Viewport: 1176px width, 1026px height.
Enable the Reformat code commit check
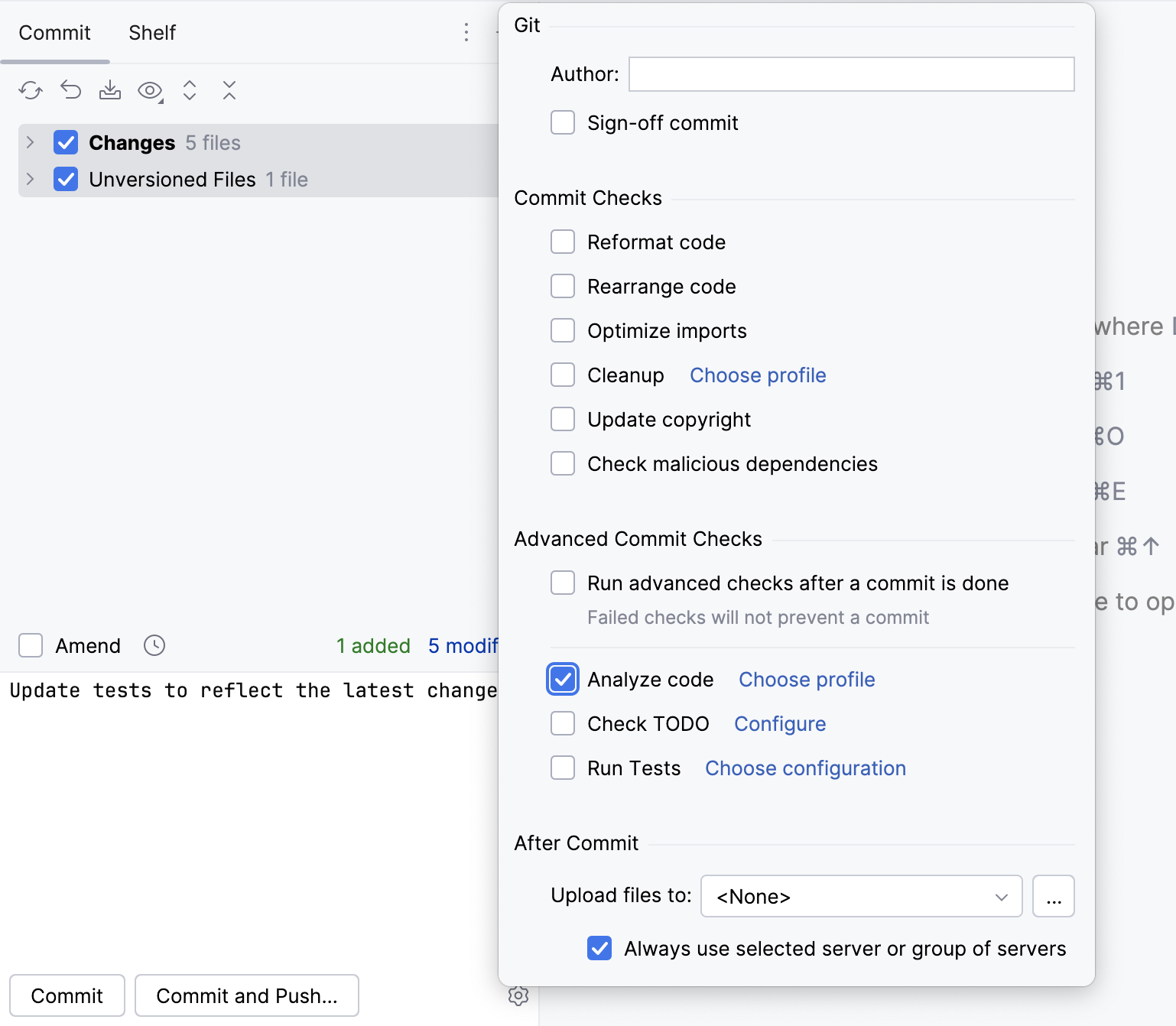click(x=563, y=242)
